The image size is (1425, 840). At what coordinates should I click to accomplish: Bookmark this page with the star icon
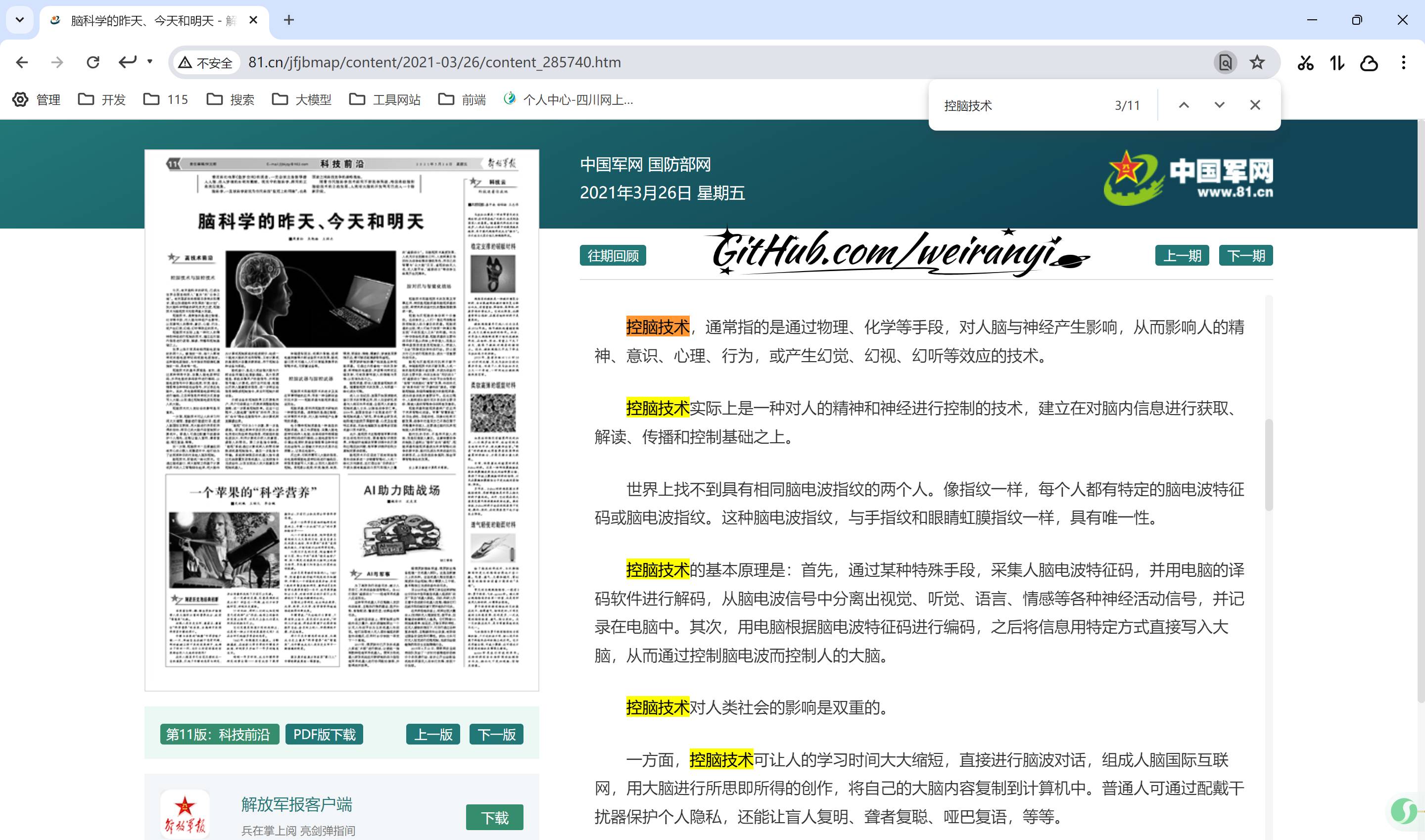[1256, 63]
